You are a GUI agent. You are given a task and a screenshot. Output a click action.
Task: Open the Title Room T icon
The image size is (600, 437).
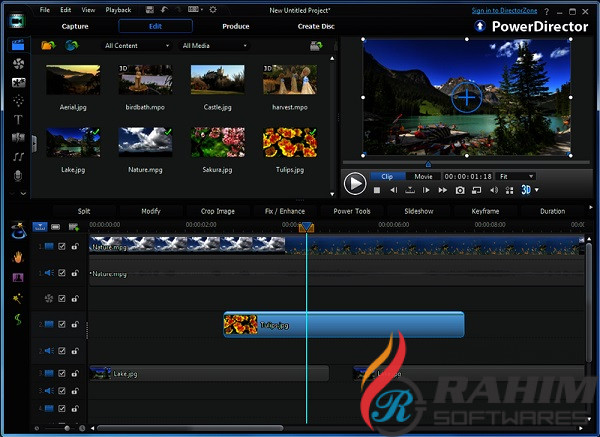[18, 119]
